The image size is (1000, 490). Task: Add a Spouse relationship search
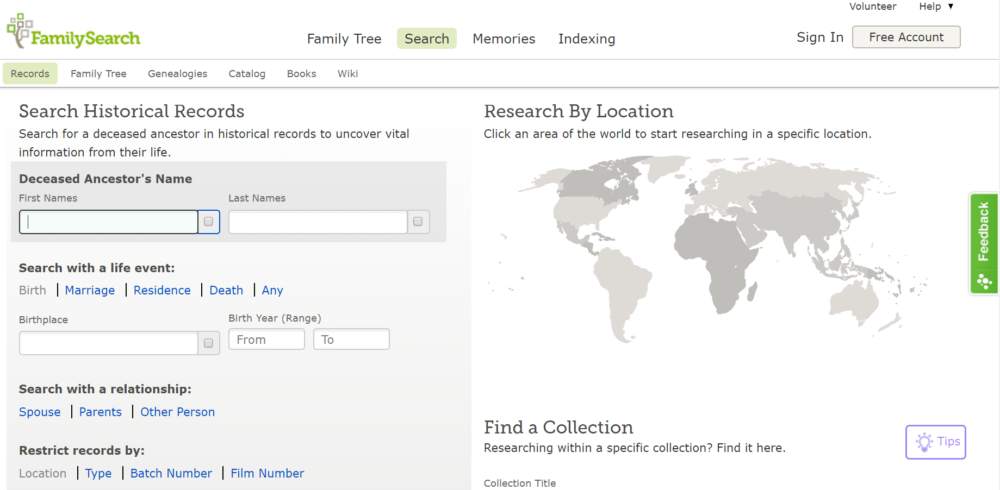pos(40,412)
